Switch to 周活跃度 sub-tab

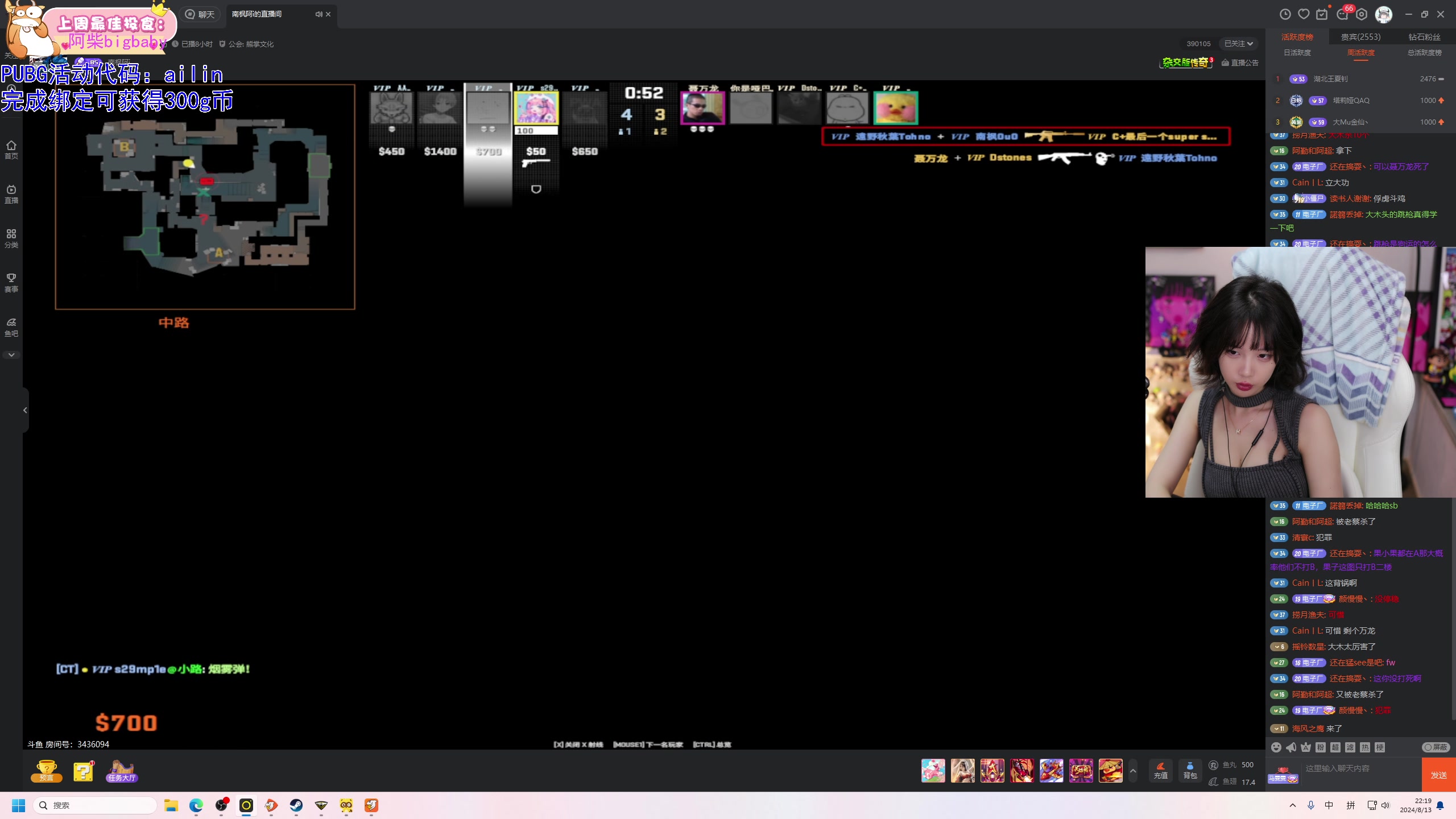(1361, 53)
